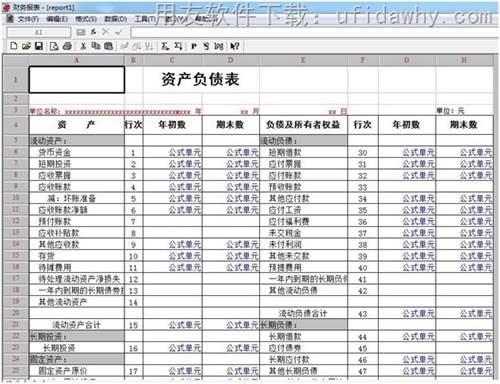Image resolution: width=500 pixels, height=384 pixels.
Task: Click the 长期负债: section cell
Action: [303, 325]
